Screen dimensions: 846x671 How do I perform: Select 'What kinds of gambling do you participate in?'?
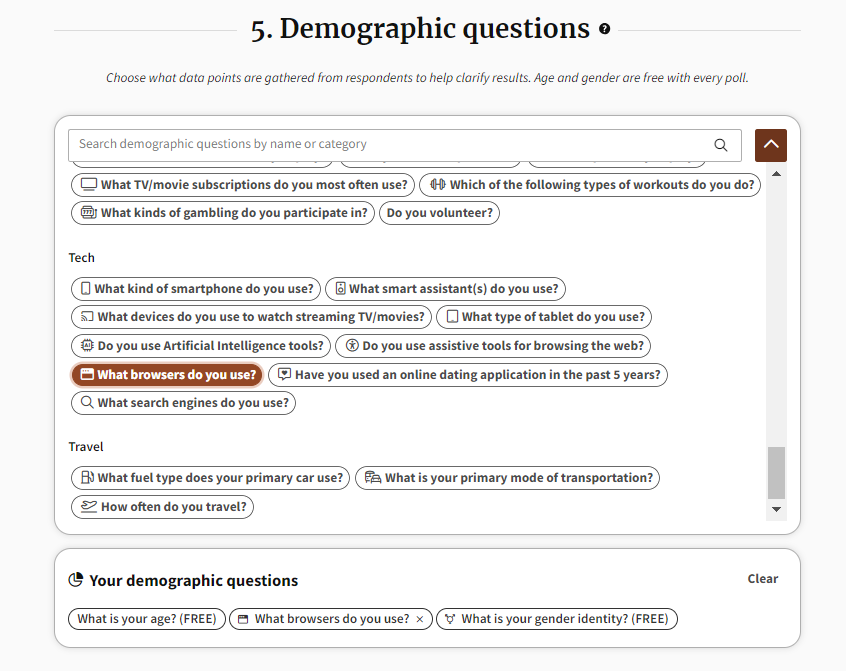[223, 213]
